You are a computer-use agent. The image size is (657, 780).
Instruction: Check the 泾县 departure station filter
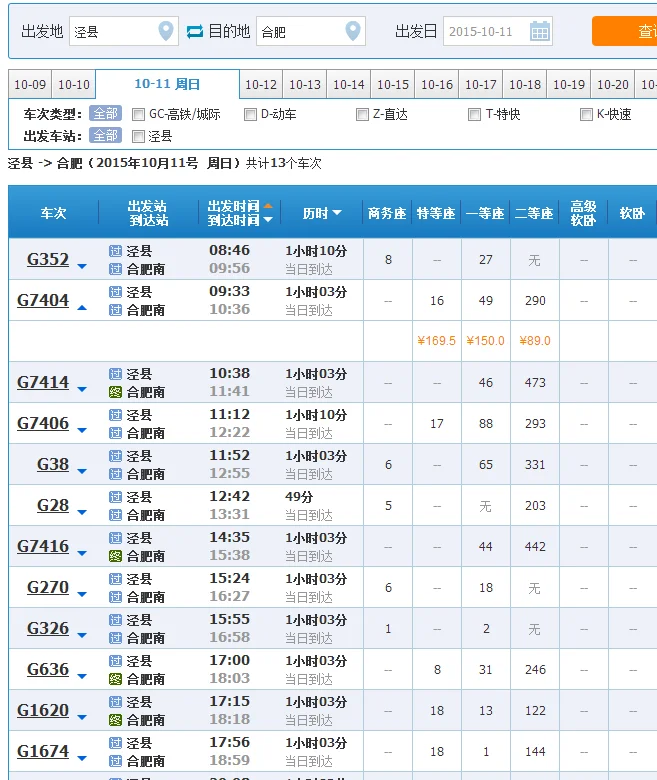coord(138,136)
